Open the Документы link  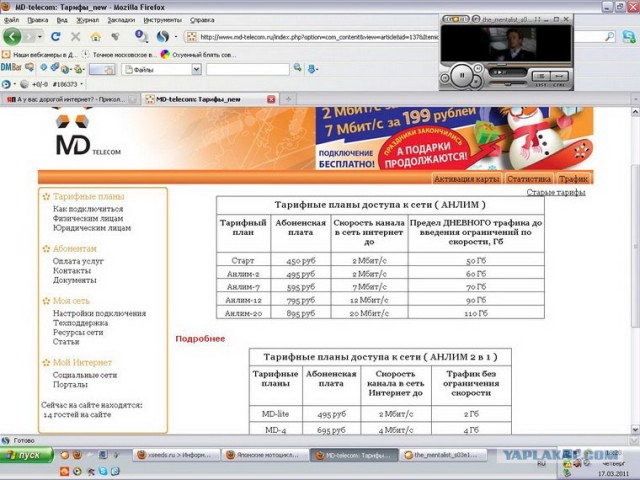75,280
